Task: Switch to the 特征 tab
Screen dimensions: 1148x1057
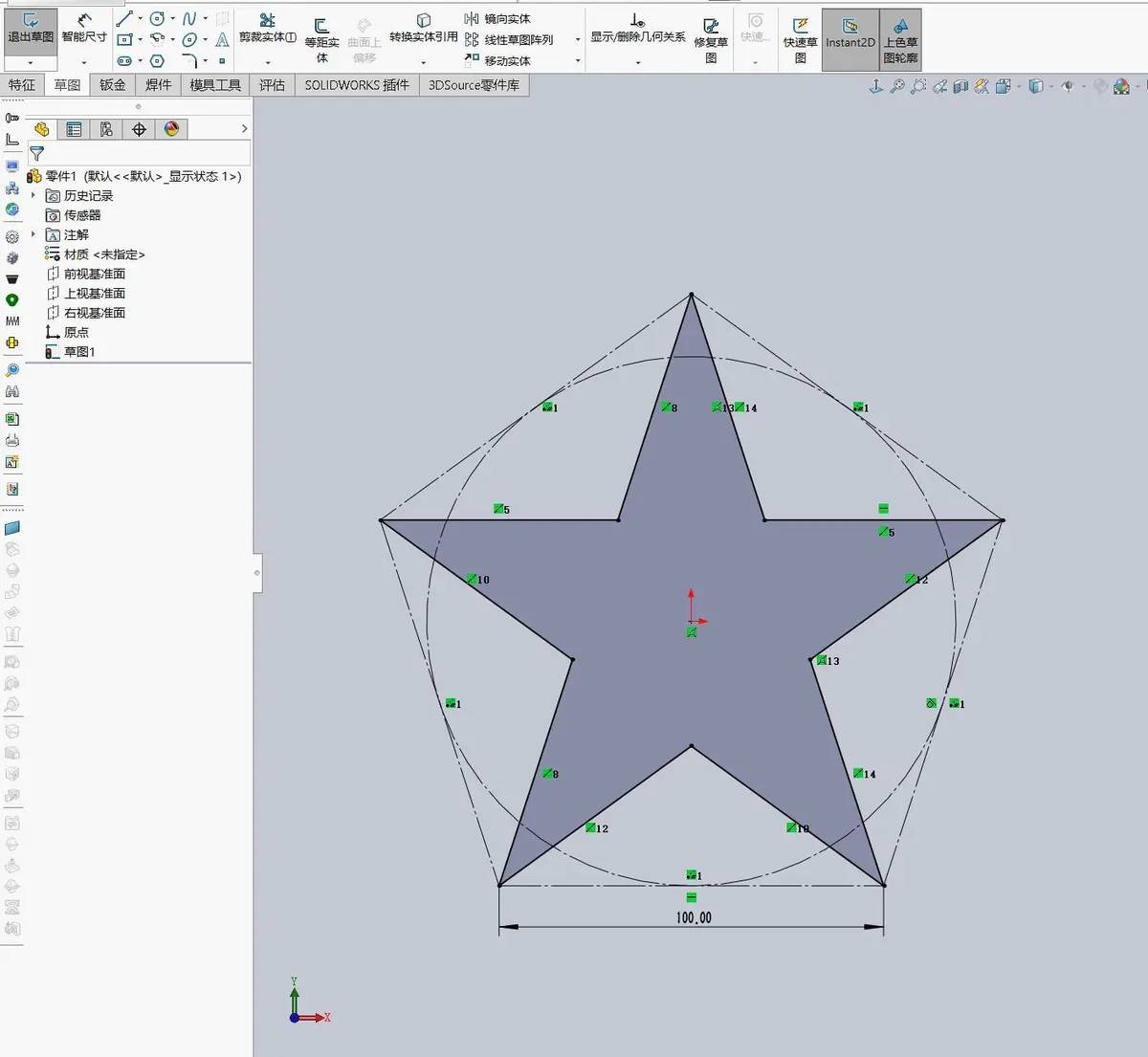Action: tap(22, 85)
